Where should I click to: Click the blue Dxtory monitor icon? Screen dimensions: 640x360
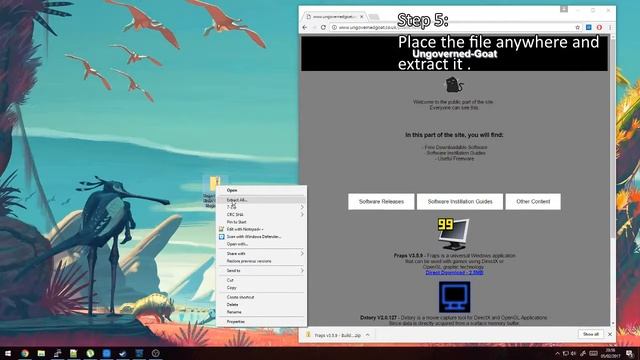[454, 297]
